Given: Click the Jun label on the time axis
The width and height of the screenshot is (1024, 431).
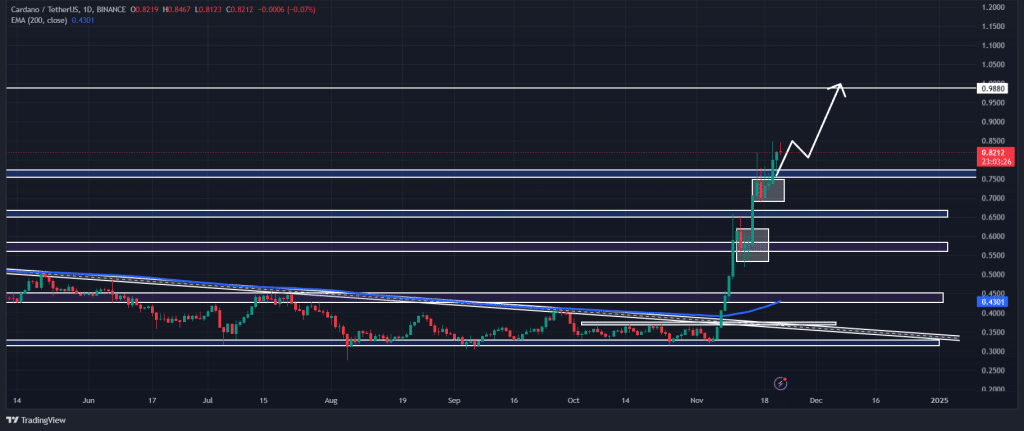Looking at the screenshot, I should point(89,400).
